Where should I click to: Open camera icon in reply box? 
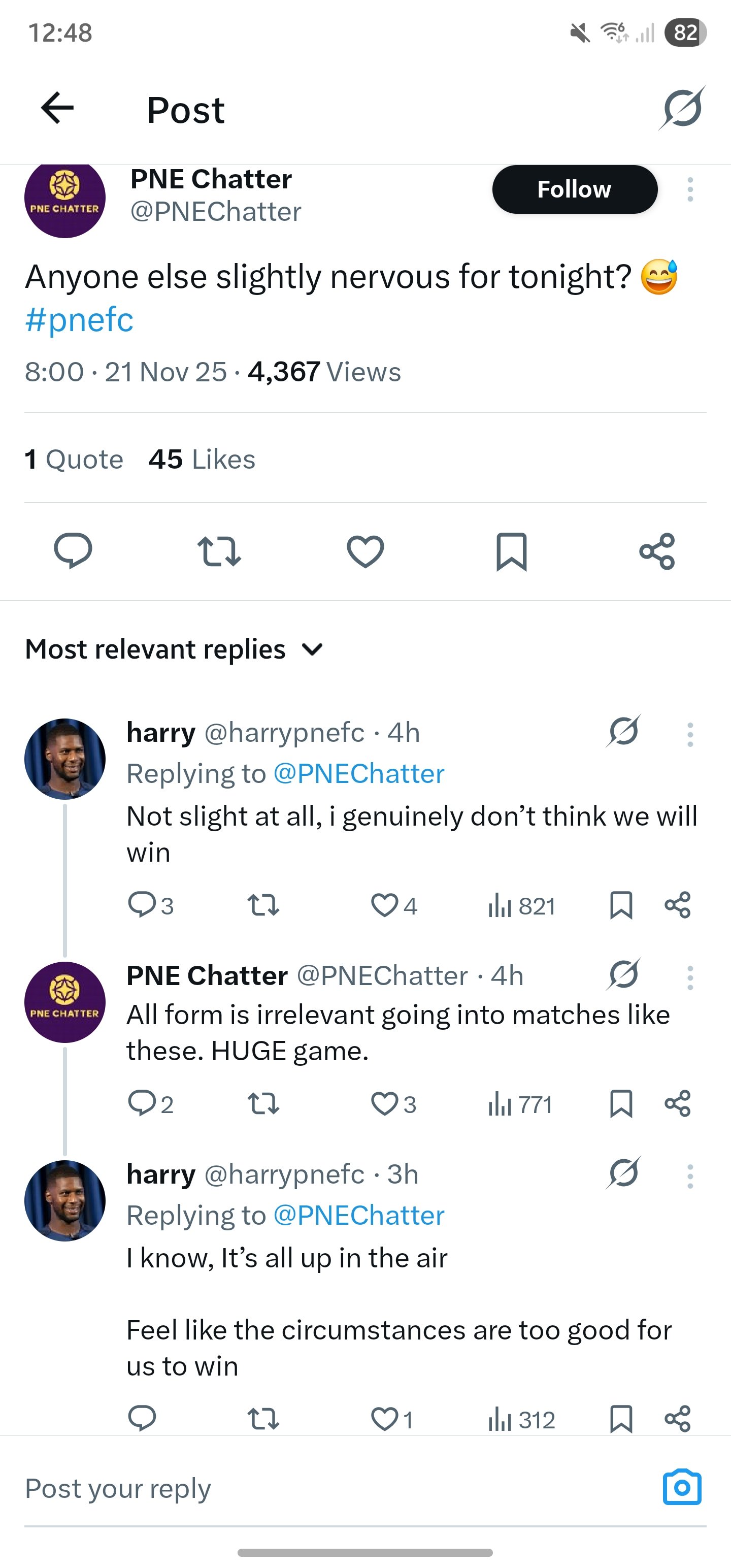point(682,1487)
